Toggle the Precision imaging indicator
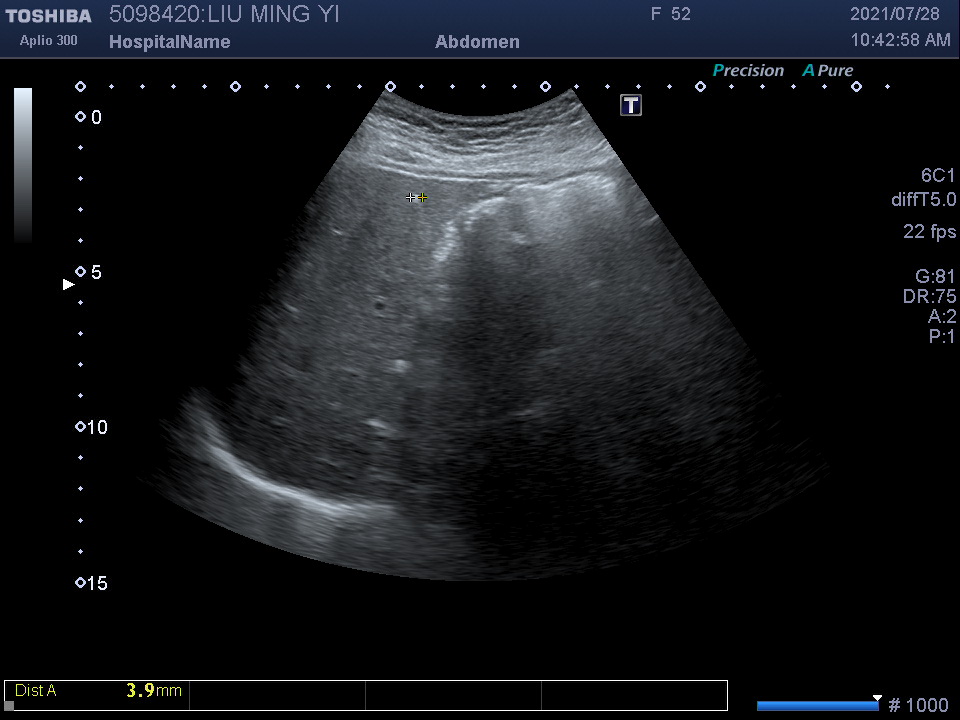Image resolution: width=960 pixels, height=720 pixels. click(748, 71)
